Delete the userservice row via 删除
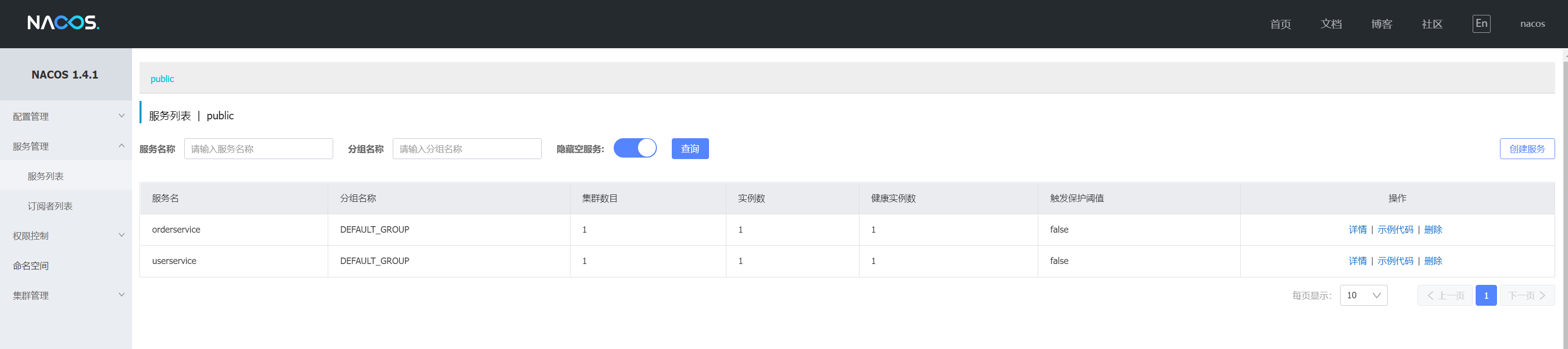The image size is (1568, 349). pyautogui.click(x=1433, y=261)
